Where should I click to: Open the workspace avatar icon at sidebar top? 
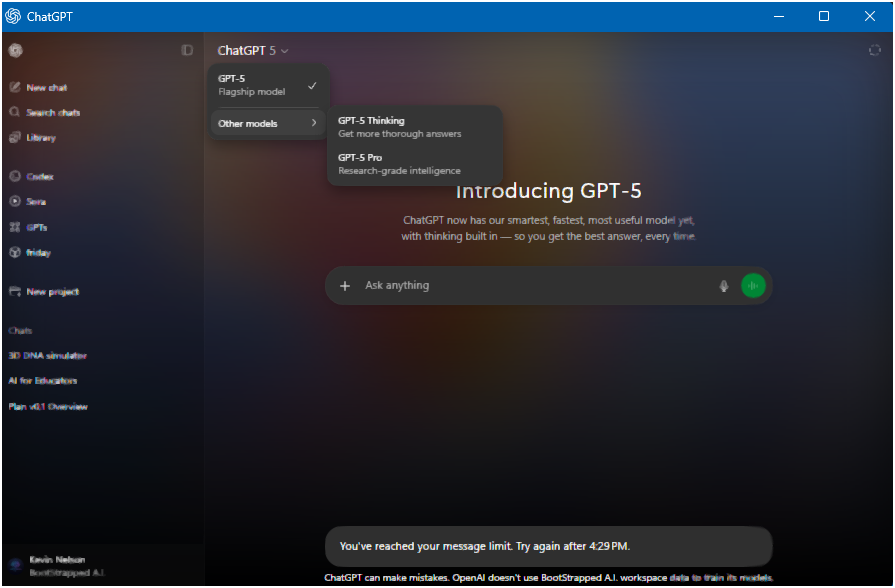pos(15,50)
